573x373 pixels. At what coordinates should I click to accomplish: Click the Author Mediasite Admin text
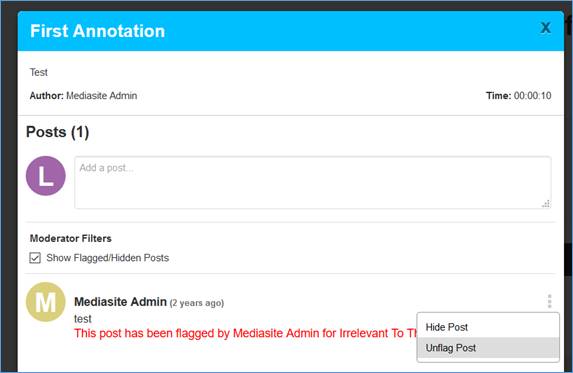tap(83, 96)
